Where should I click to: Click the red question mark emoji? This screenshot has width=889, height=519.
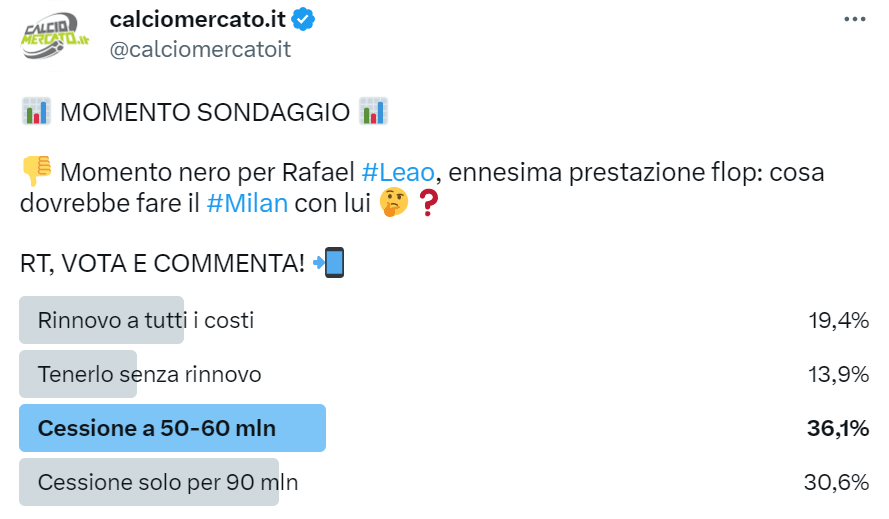pyautogui.click(x=428, y=204)
